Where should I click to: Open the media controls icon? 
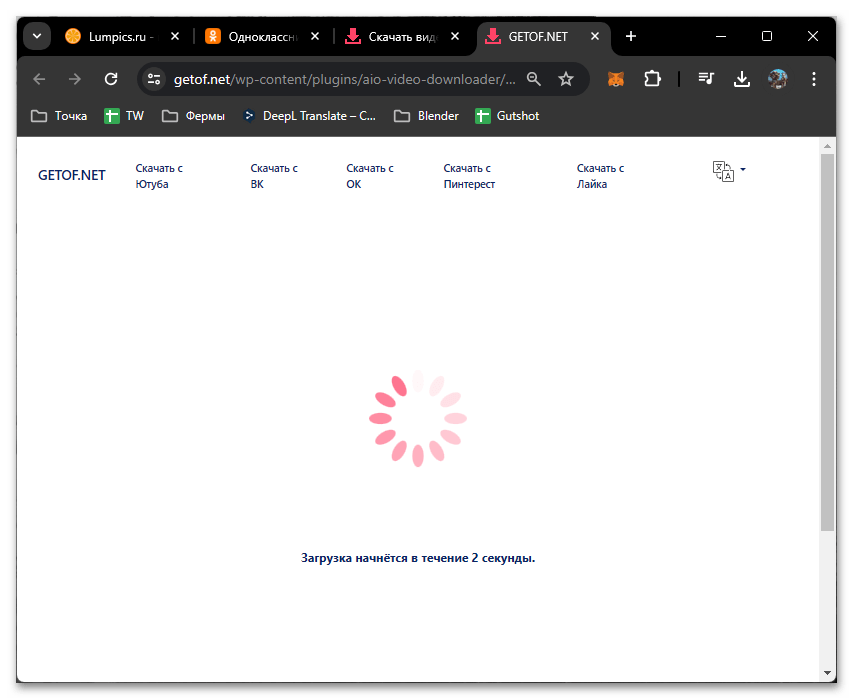[x=706, y=78]
